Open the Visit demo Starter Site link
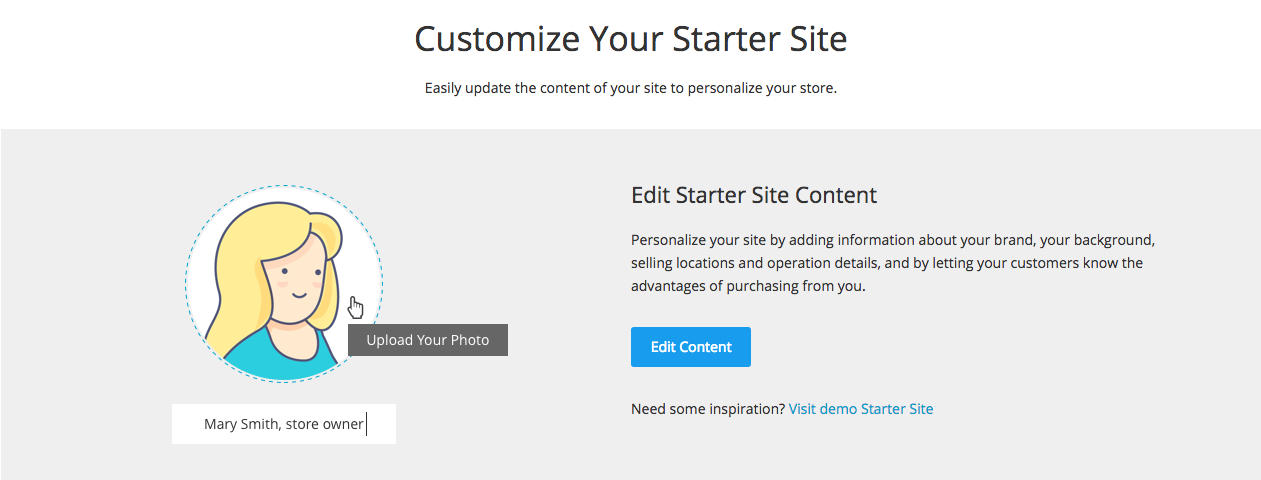This screenshot has height=480, width=1261. pyautogui.click(x=860, y=409)
